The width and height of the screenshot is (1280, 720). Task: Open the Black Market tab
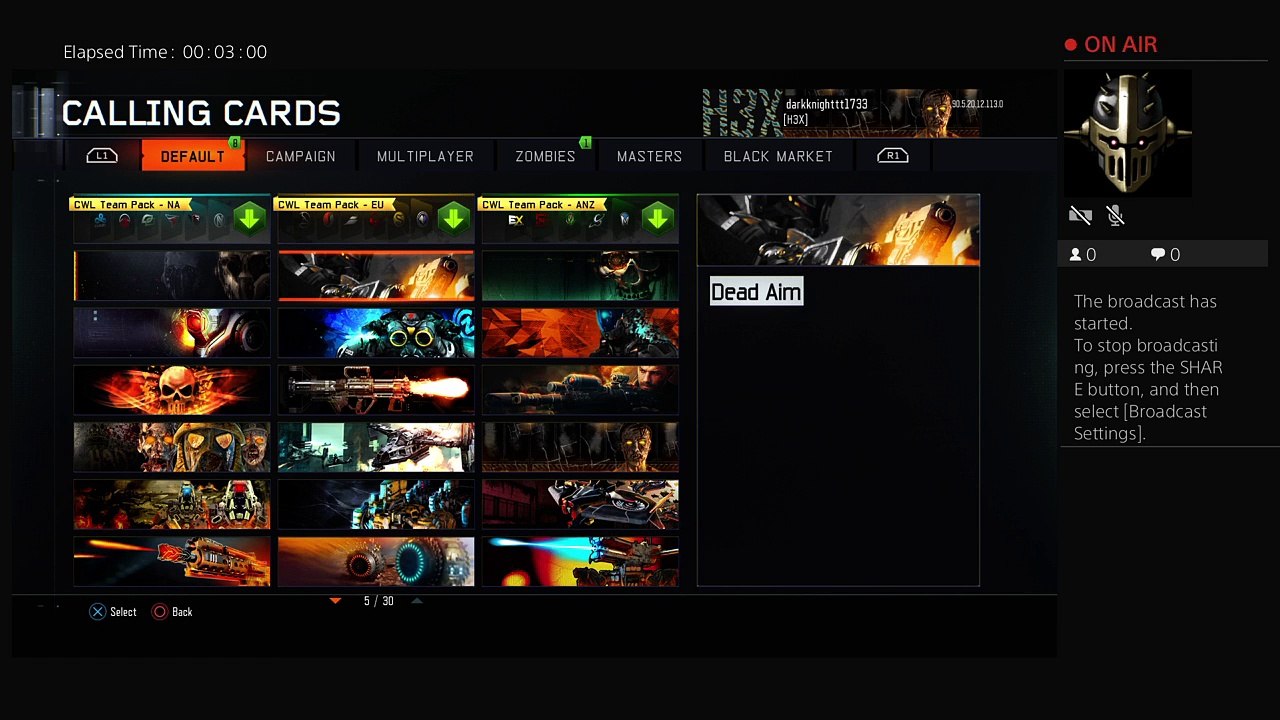778,156
